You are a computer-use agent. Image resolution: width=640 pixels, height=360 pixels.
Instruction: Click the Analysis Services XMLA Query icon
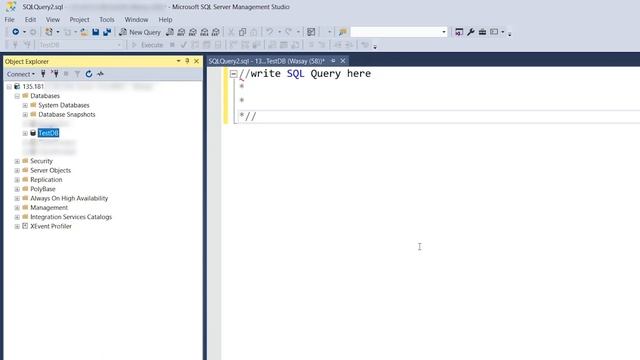click(x=204, y=32)
